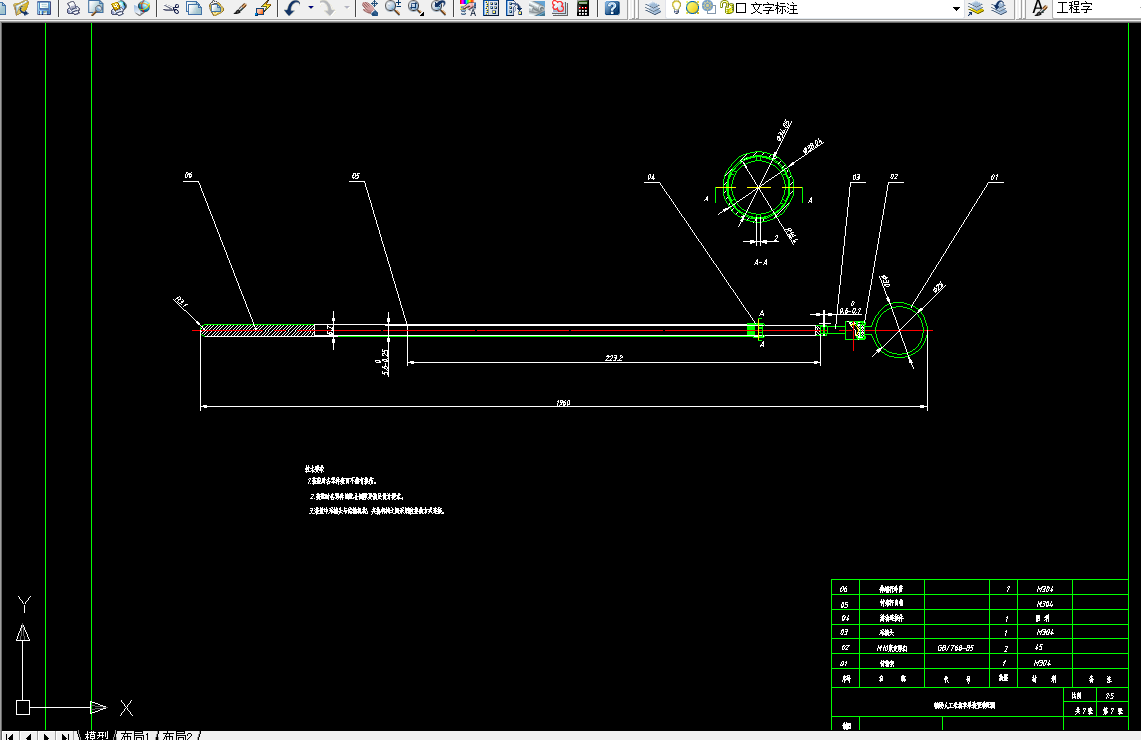Select leader label 05
This screenshot has width=1141, height=740.
355,176
